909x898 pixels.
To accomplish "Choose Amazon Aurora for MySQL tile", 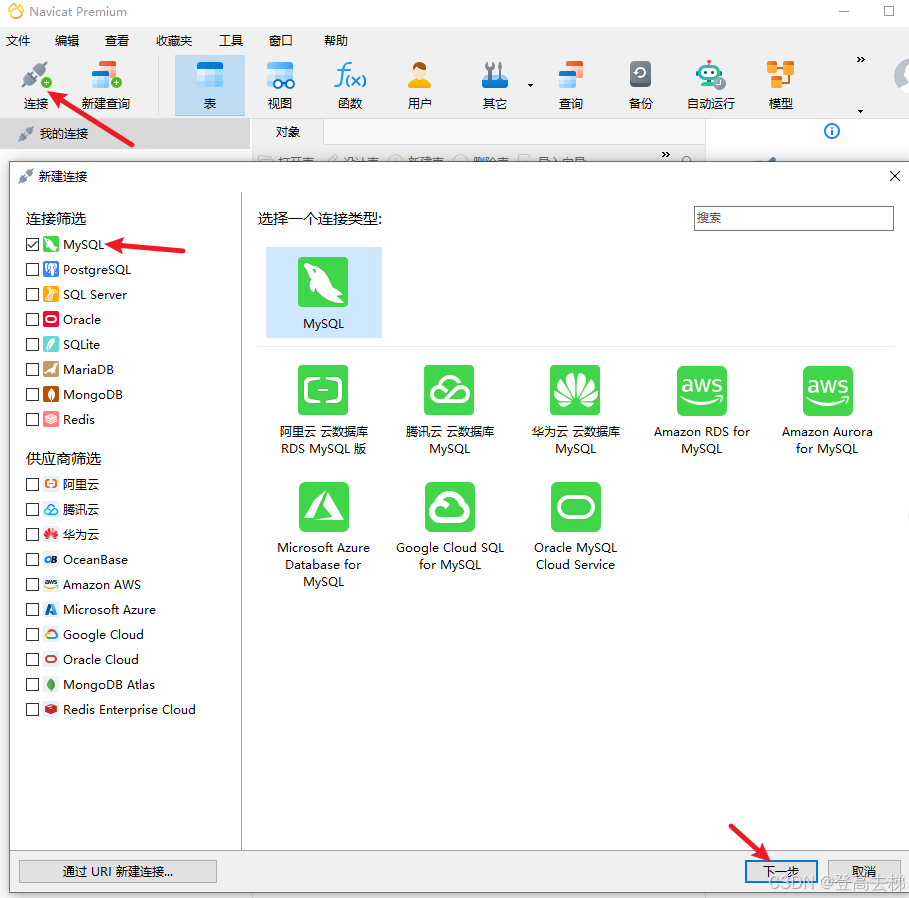I will pos(827,410).
